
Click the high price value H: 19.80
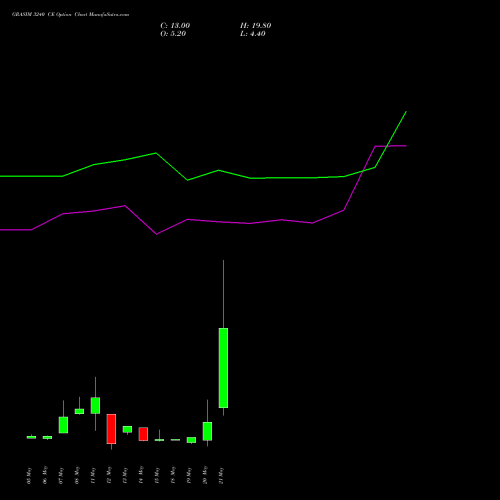click(x=255, y=26)
